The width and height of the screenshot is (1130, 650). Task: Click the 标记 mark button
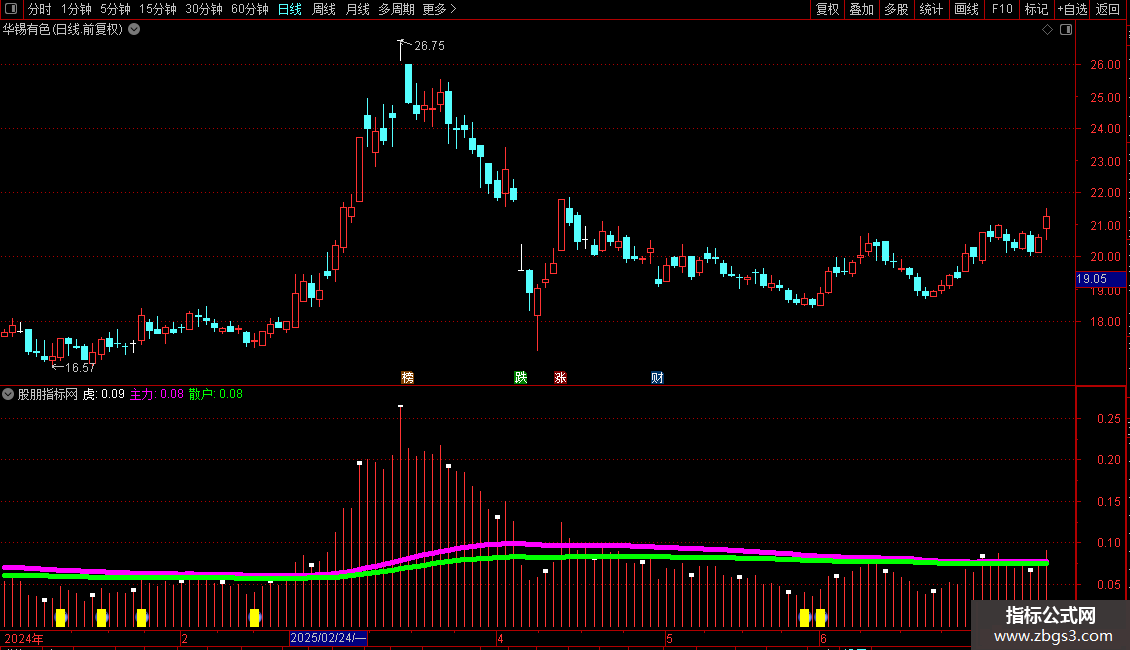tap(1036, 9)
